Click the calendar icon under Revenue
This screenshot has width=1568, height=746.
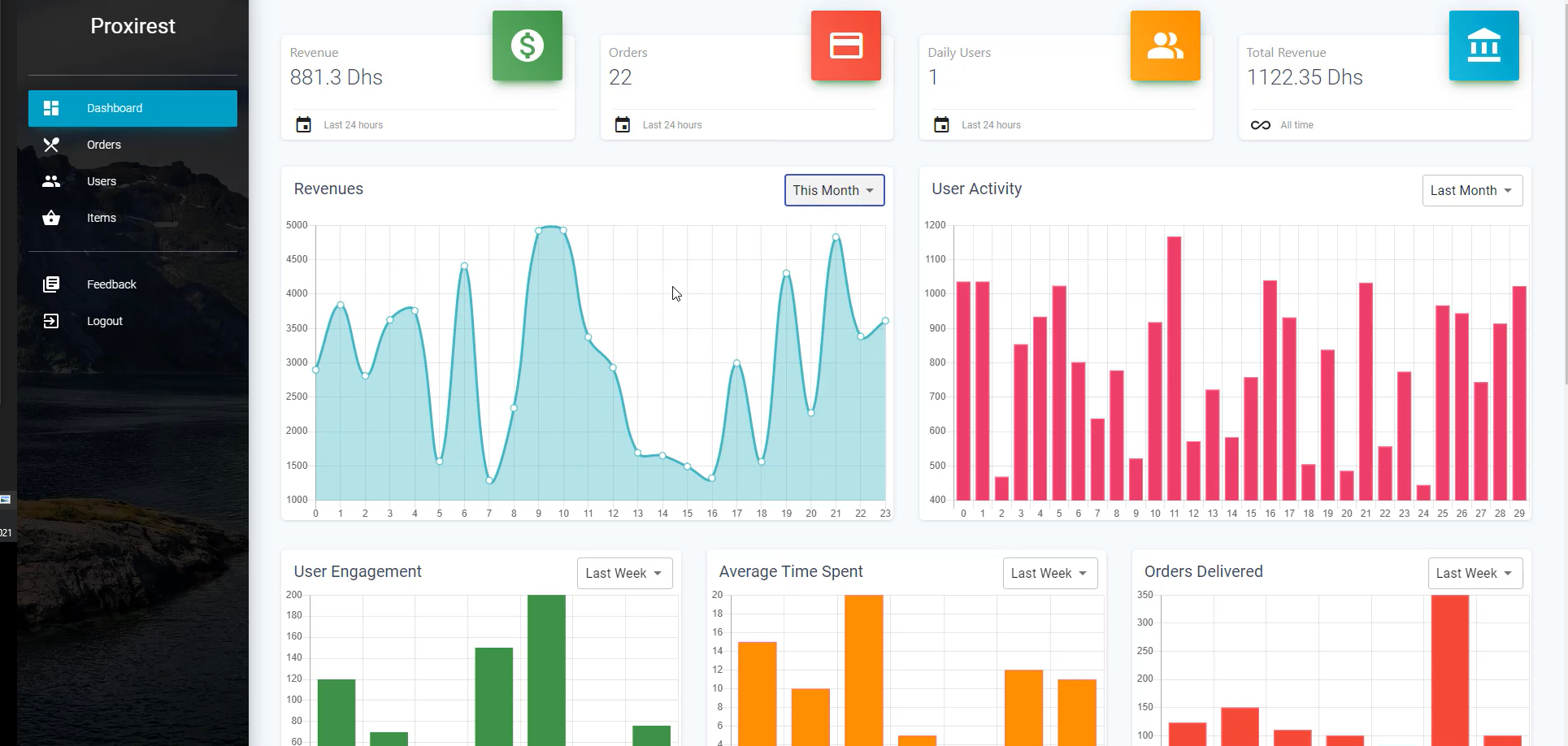[x=303, y=124]
